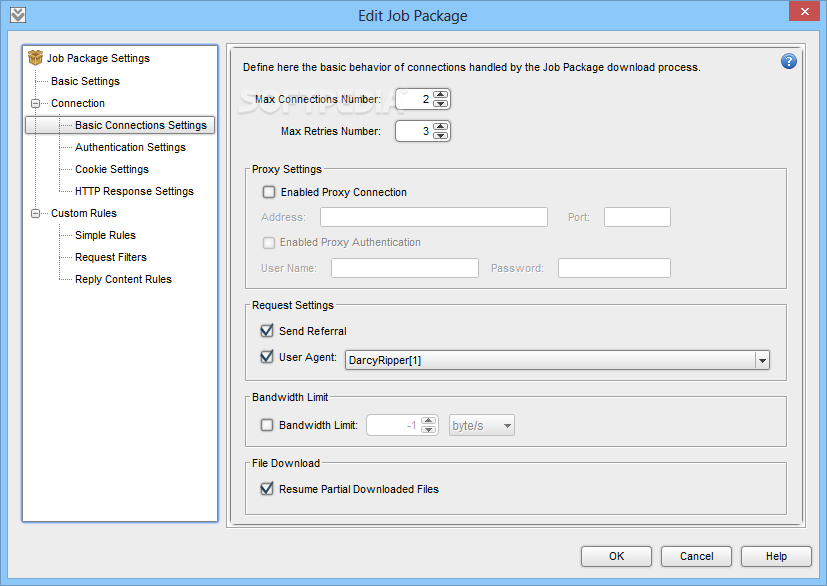Go to Request Filters tree item
Image resolution: width=827 pixels, height=586 pixels.
(x=111, y=257)
